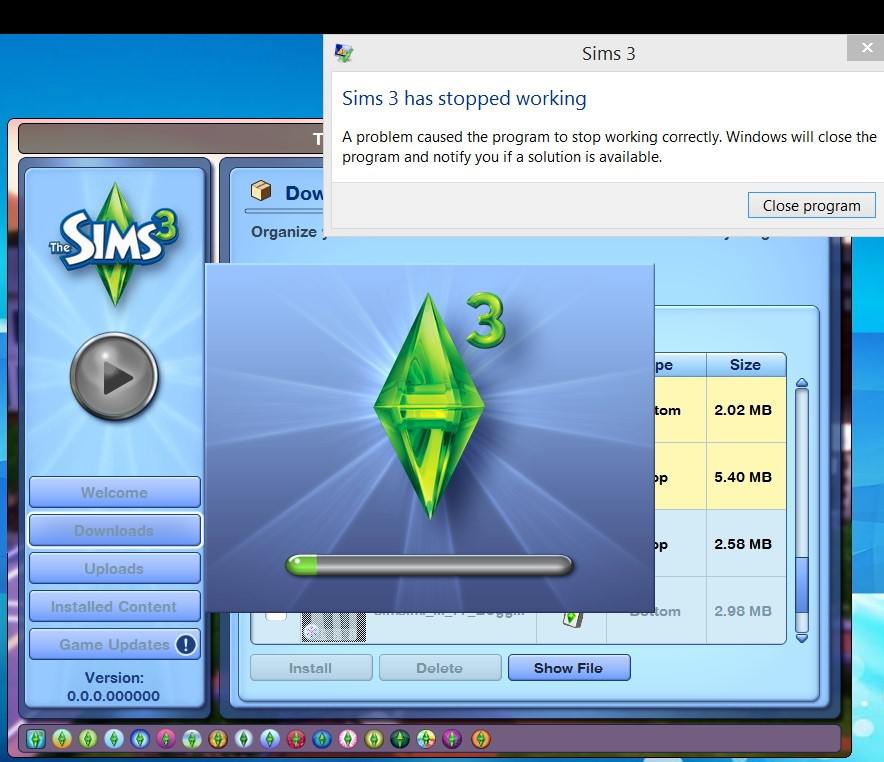The image size is (884, 762).
Task: Click the downloads list scrollbar thumb
Action: tap(802, 584)
